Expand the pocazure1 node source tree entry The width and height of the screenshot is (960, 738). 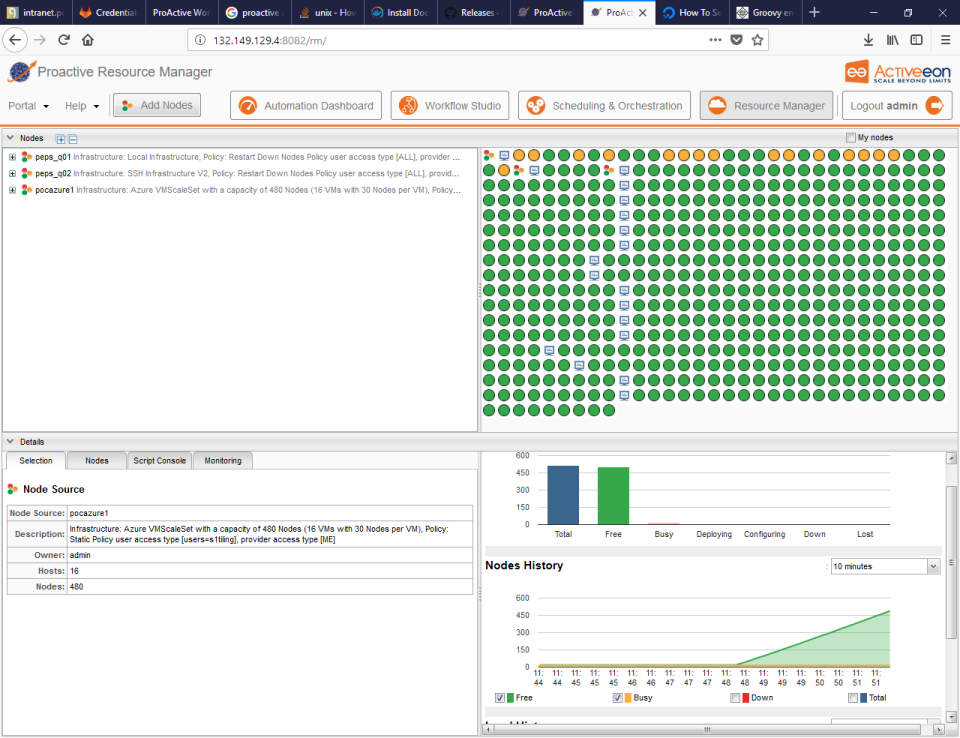(x=10, y=190)
